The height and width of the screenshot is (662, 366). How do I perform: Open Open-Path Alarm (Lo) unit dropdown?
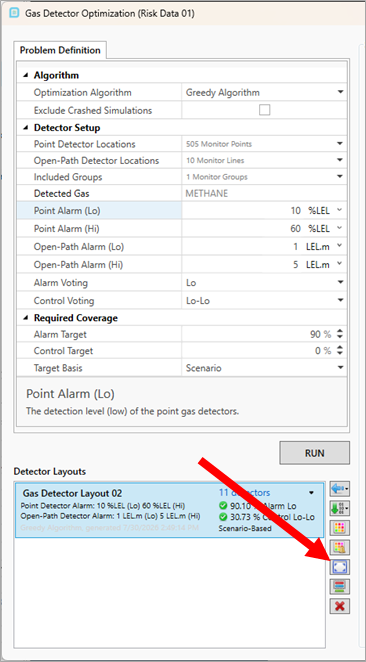pyautogui.click(x=340, y=247)
